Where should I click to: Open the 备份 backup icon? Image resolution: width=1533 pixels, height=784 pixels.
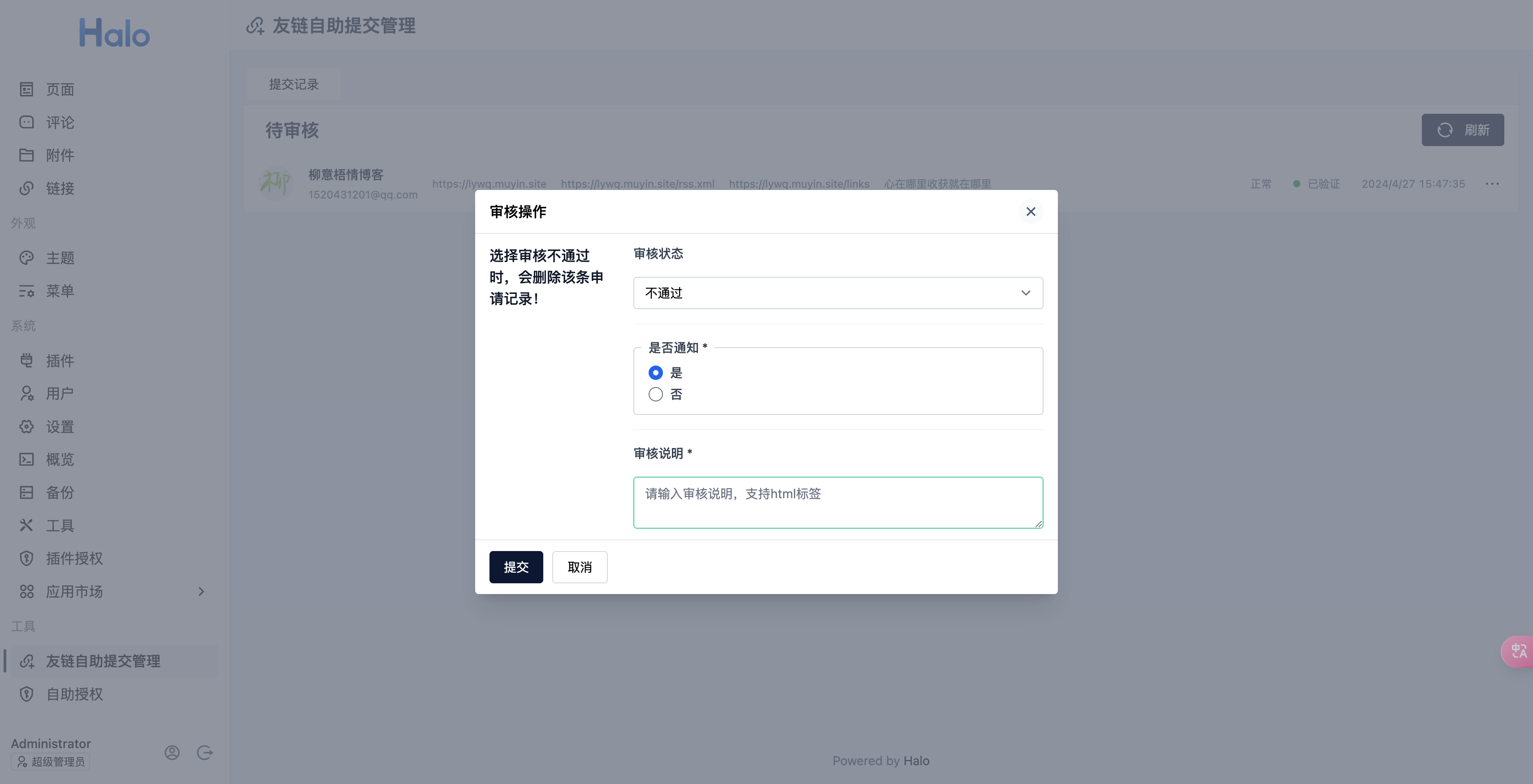tap(26, 492)
